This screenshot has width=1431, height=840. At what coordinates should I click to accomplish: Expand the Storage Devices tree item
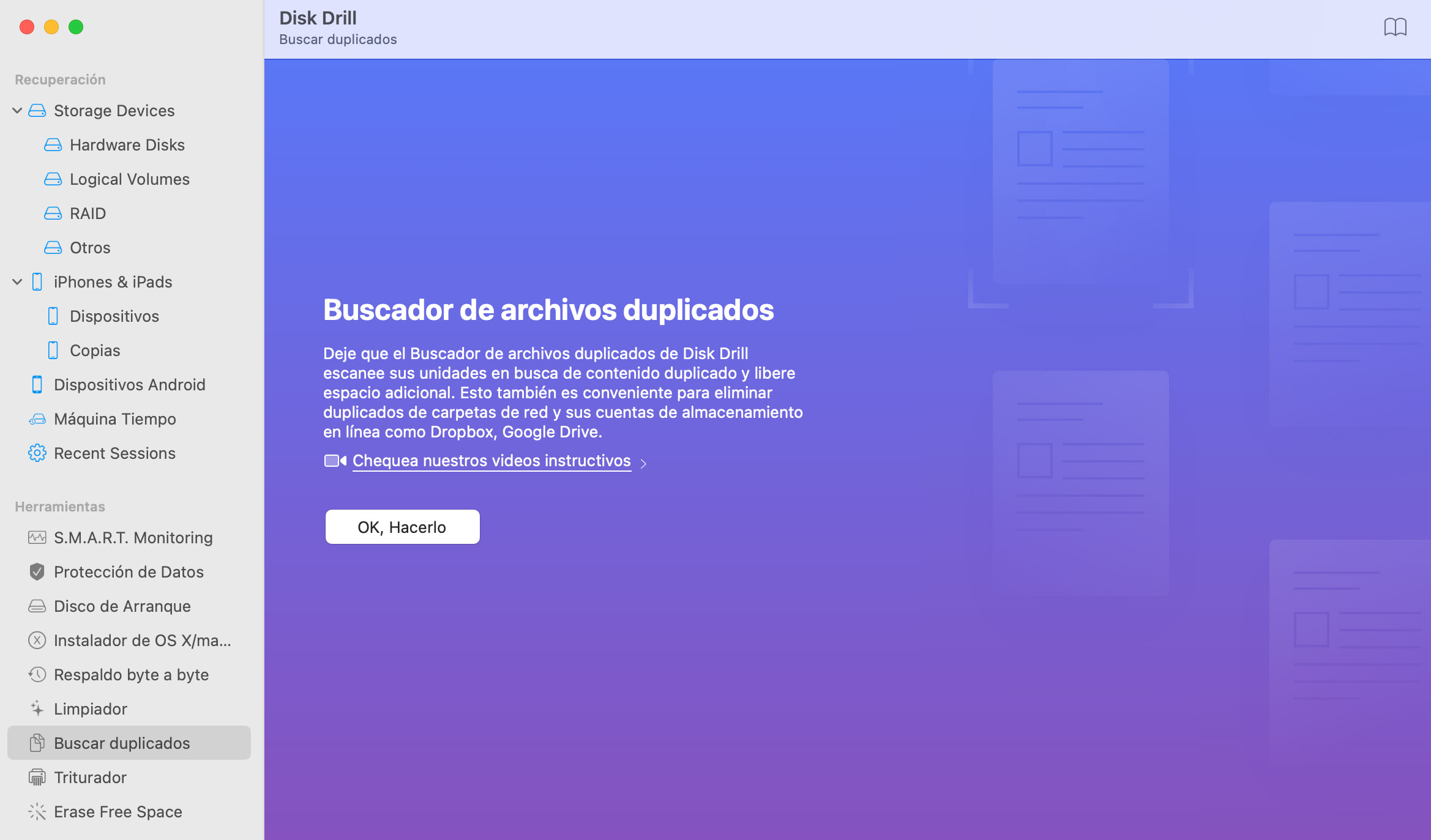pyautogui.click(x=18, y=110)
